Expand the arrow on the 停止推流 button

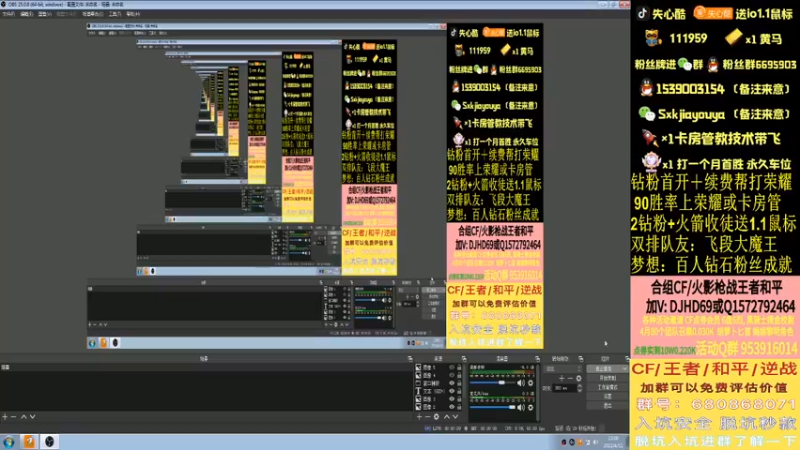coord(625,368)
